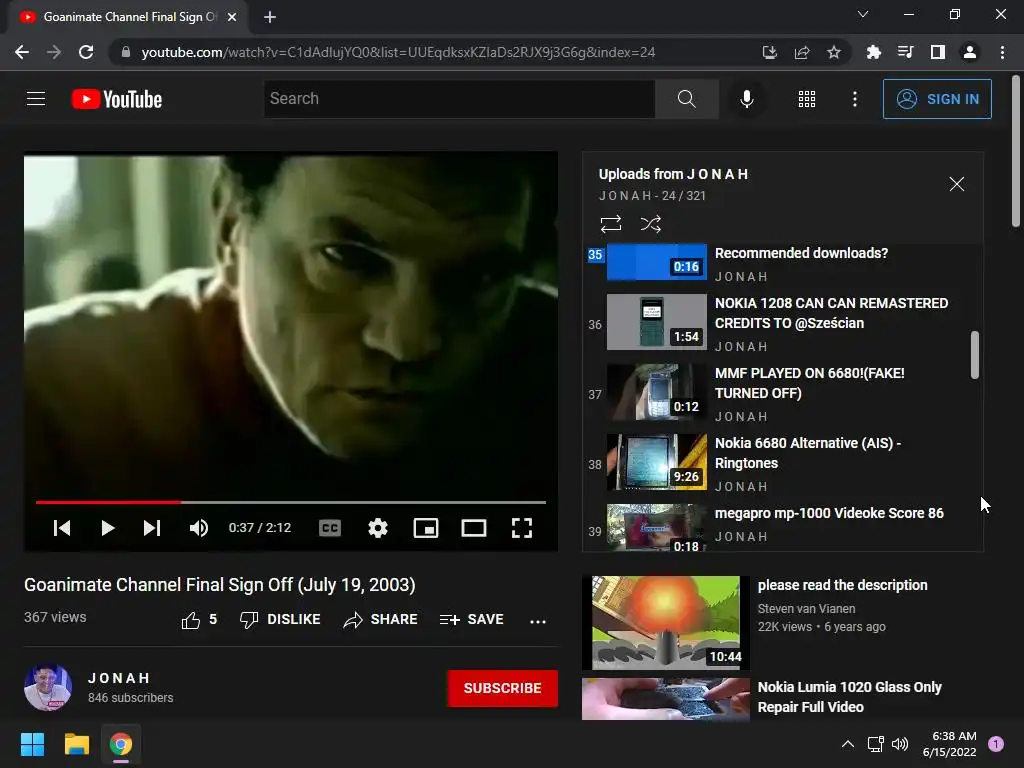Open Chrome extensions puzzle icon

[873, 52]
